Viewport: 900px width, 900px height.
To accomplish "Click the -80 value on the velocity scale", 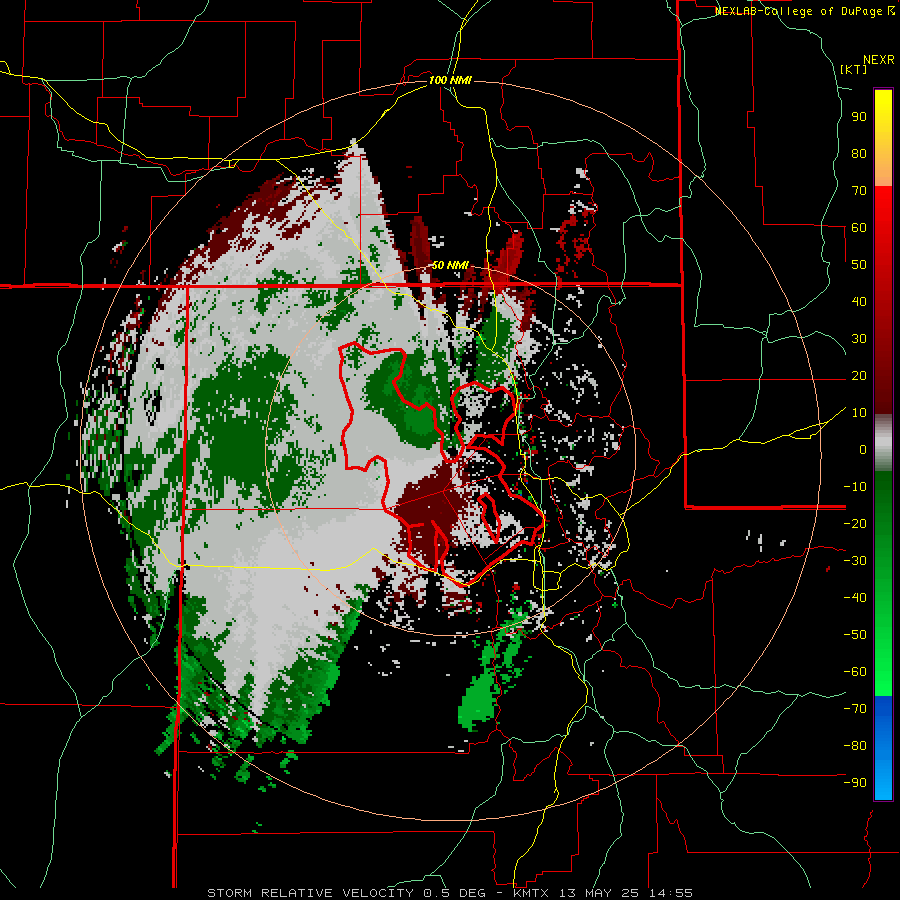I will (855, 746).
